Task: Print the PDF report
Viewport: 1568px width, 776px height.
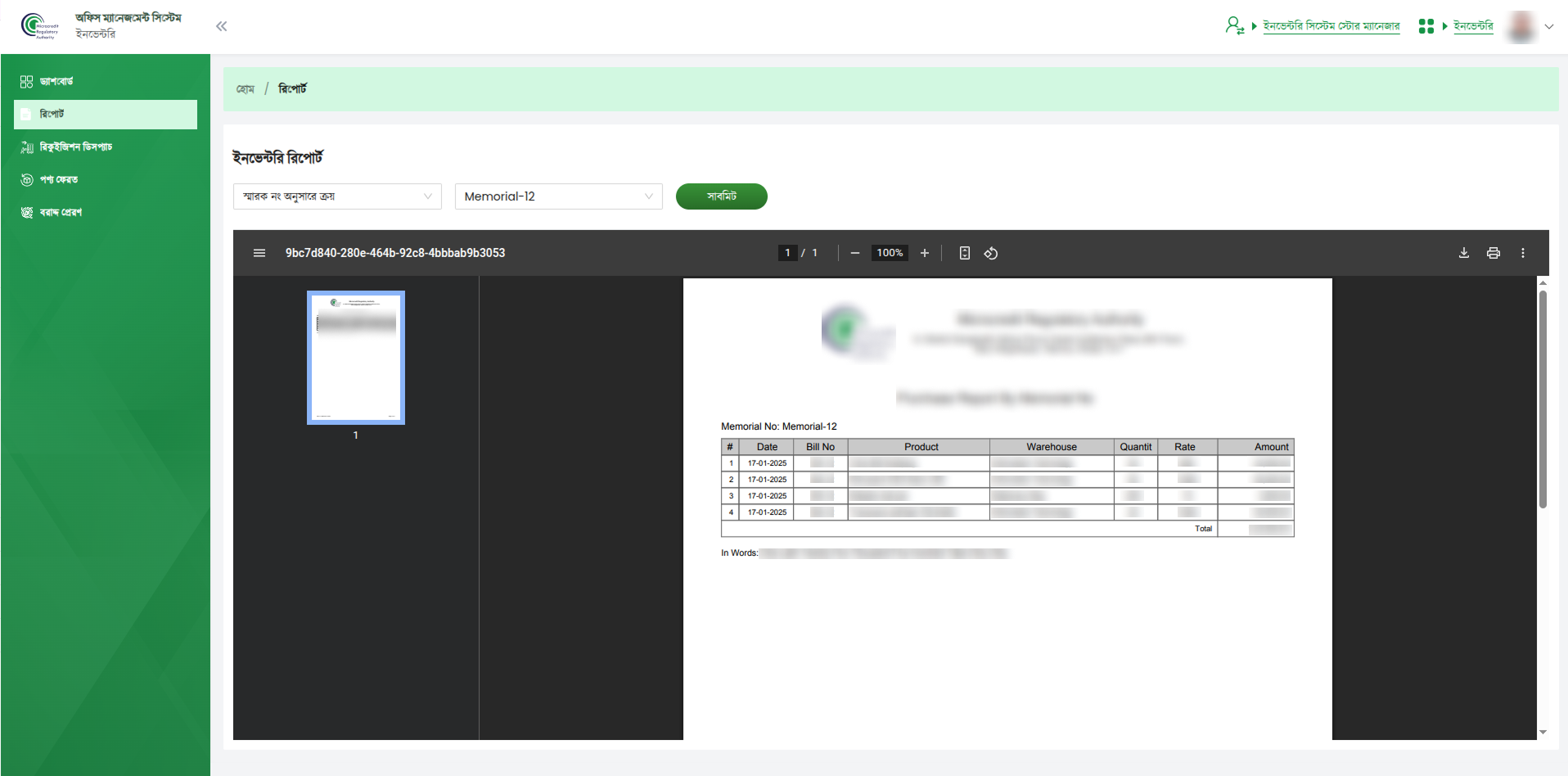Action: click(1493, 253)
